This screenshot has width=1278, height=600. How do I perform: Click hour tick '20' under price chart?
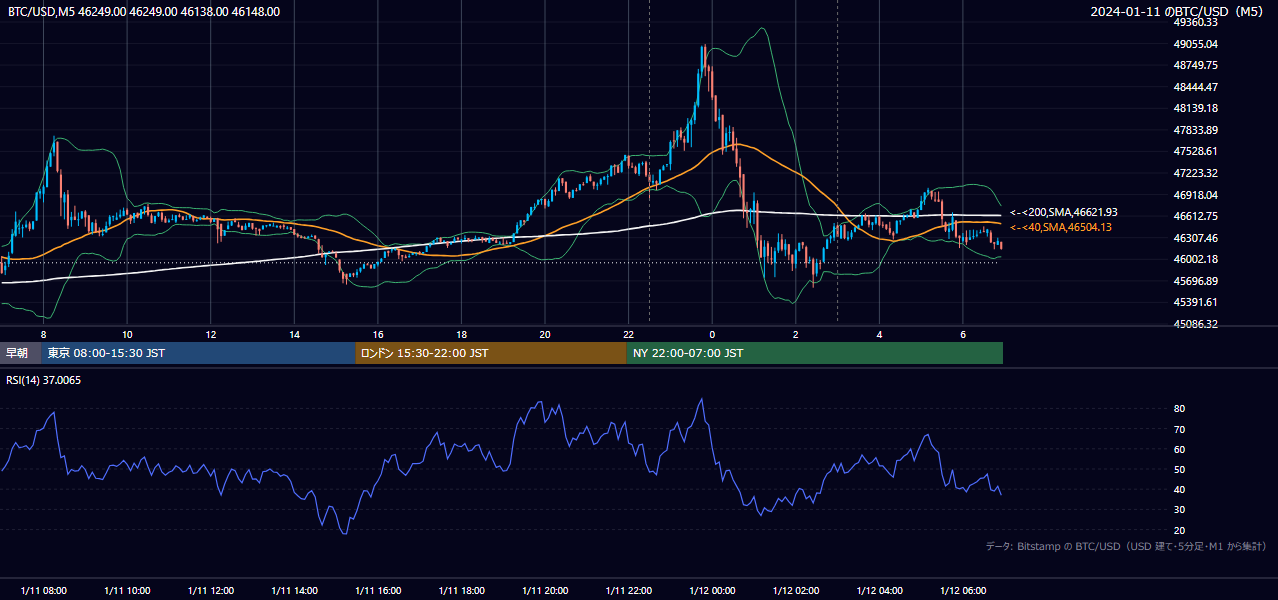(545, 334)
